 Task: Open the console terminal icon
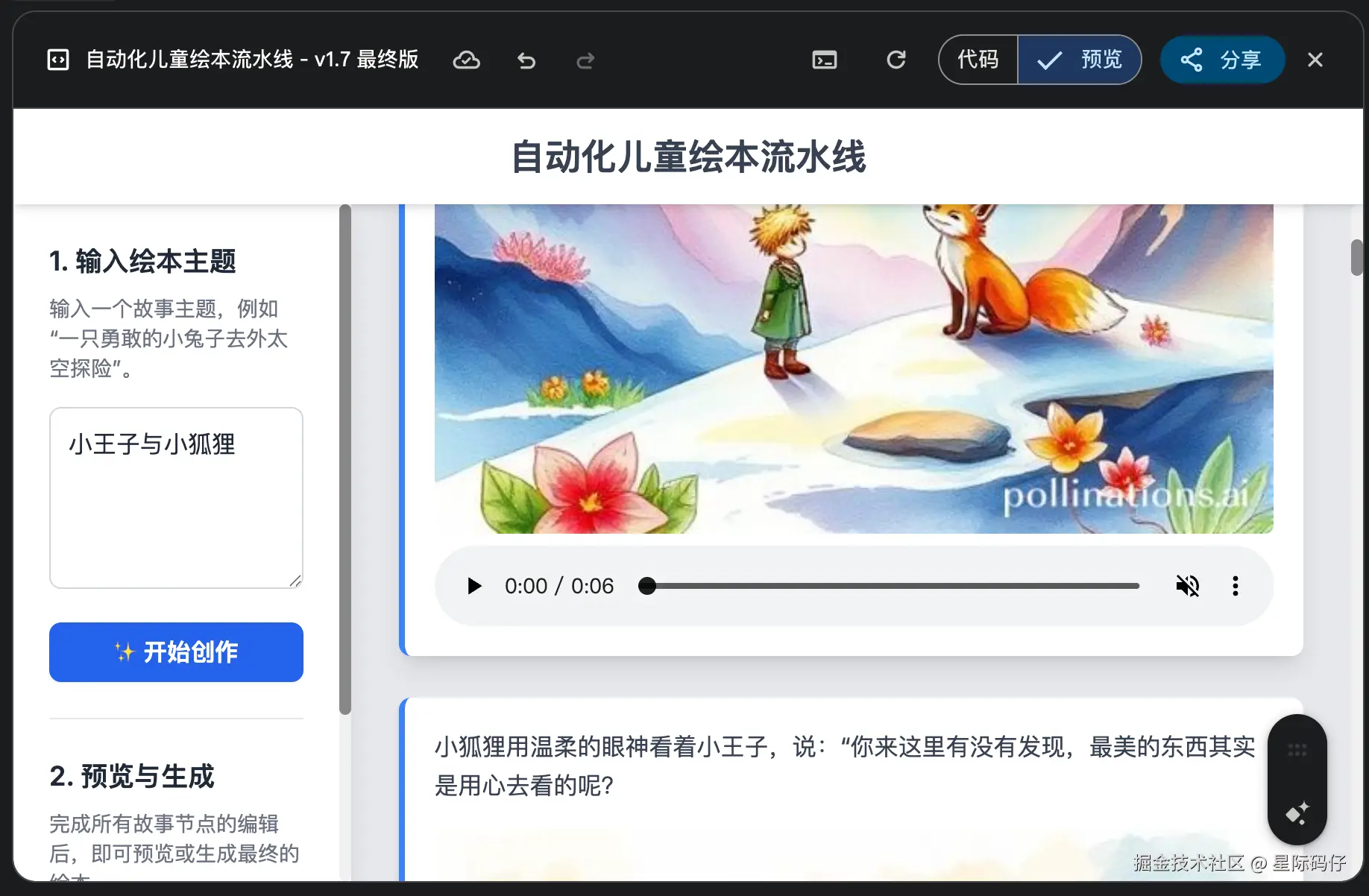tap(825, 60)
